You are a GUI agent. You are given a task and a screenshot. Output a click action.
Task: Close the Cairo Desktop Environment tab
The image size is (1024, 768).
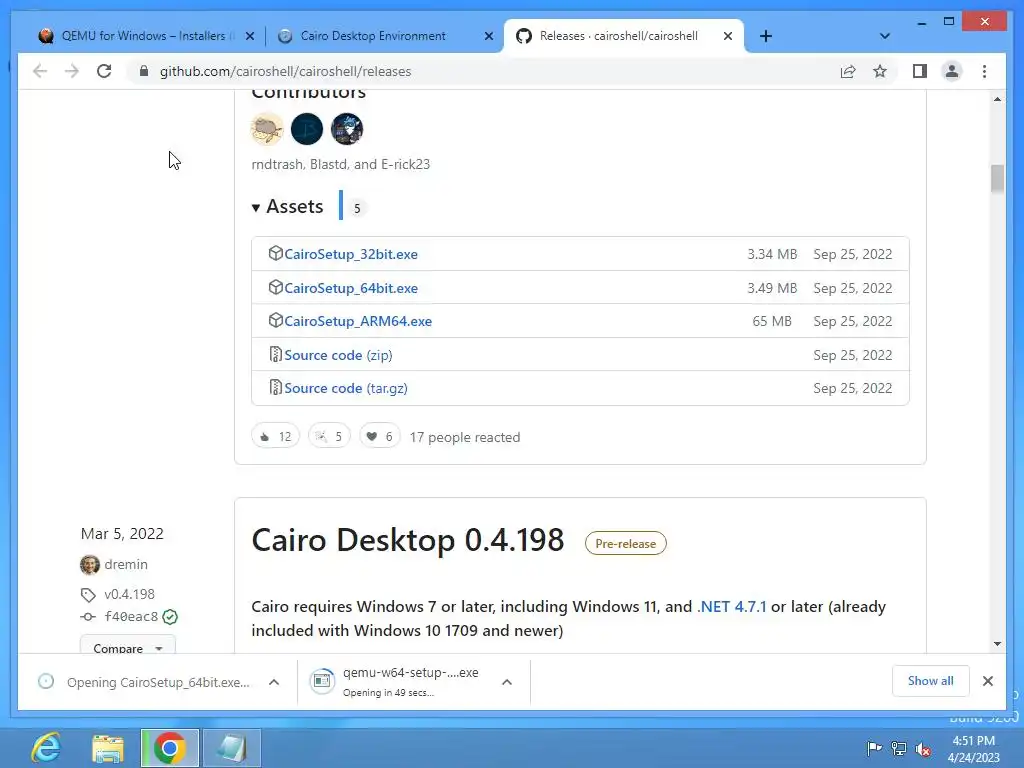[x=488, y=36]
